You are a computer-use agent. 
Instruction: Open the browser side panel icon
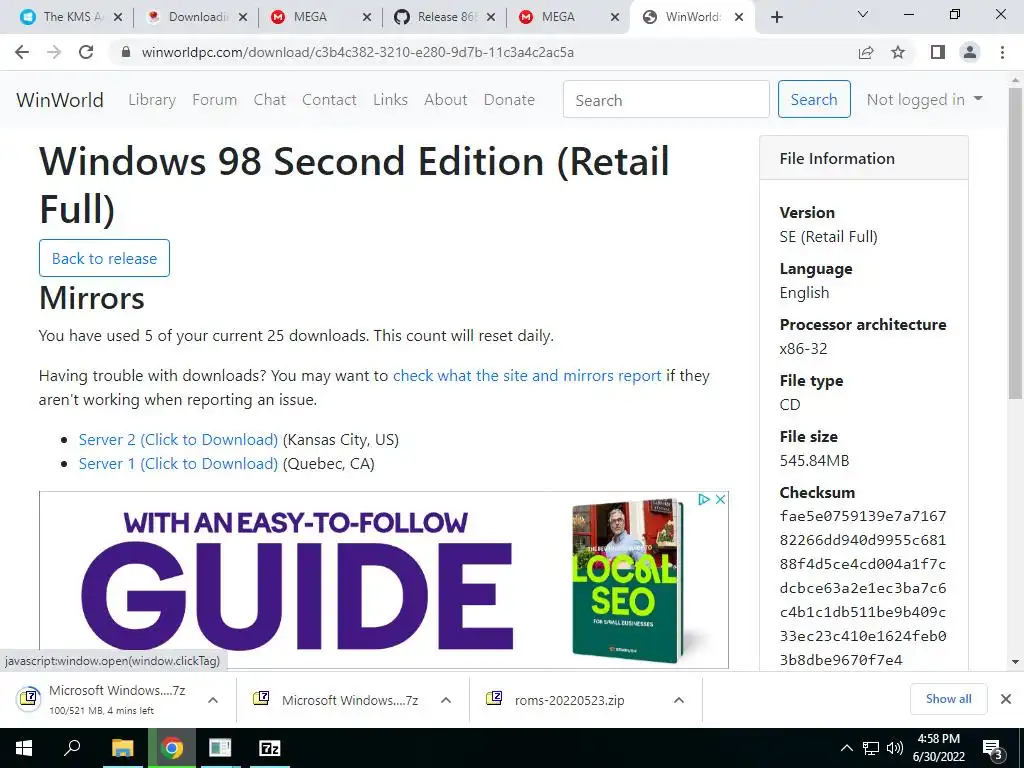[x=938, y=52]
